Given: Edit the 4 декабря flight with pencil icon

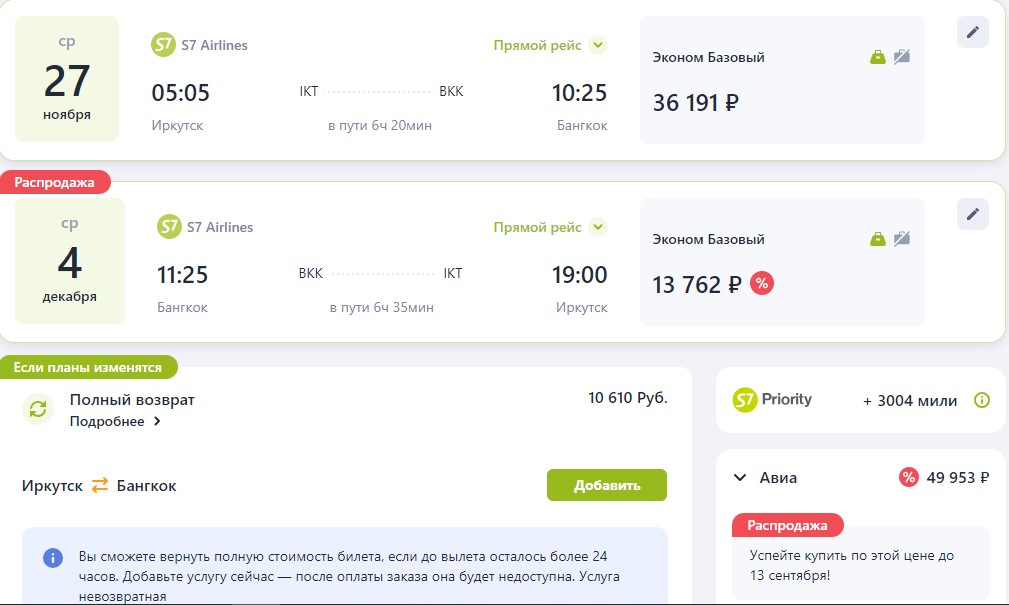Looking at the screenshot, I should 972,214.
